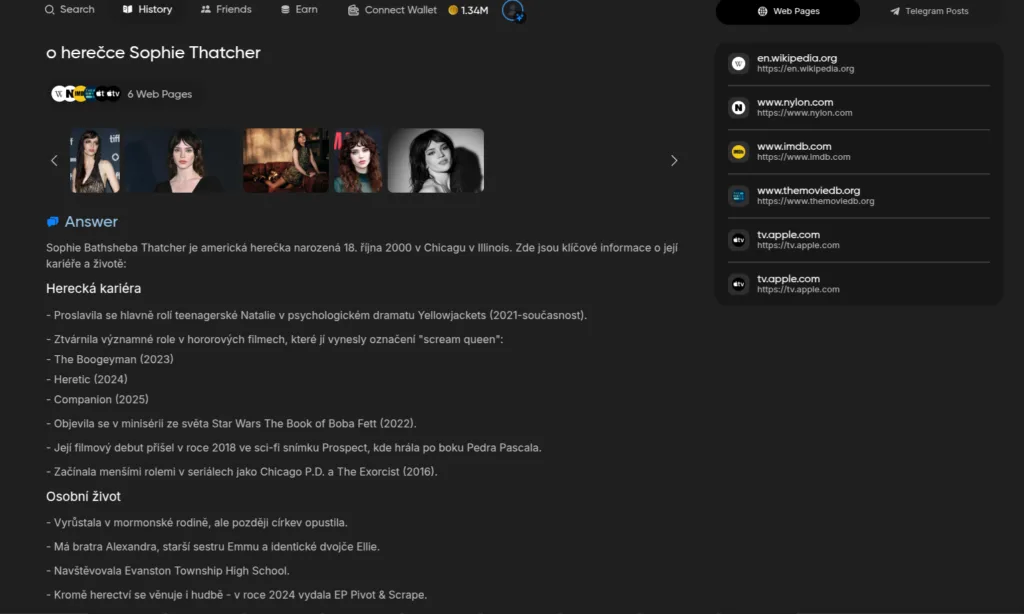Click the query title 'o herečce Sophie Thatcher'
The width and height of the screenshot is (1024, 614).
coord(153,52)
